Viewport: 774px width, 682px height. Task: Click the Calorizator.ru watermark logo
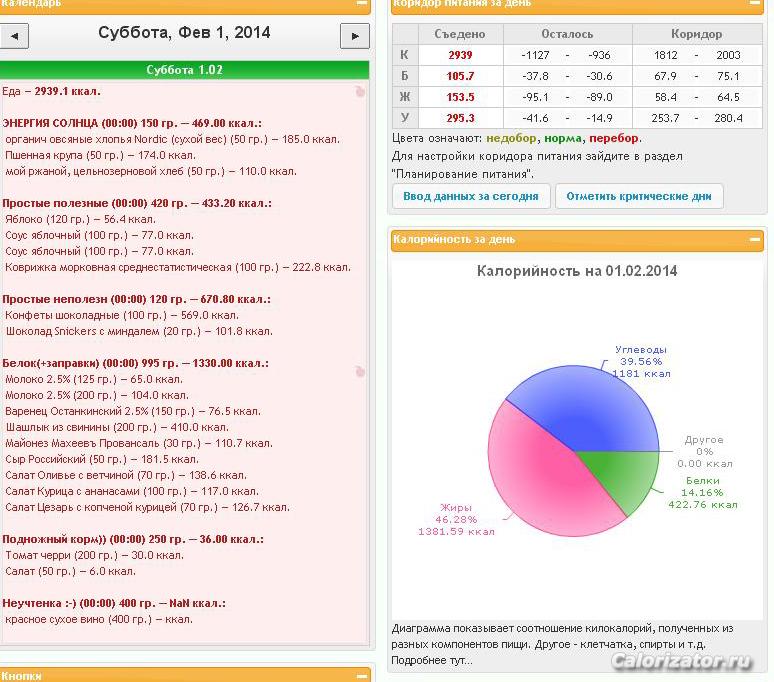tap(682, 661)
